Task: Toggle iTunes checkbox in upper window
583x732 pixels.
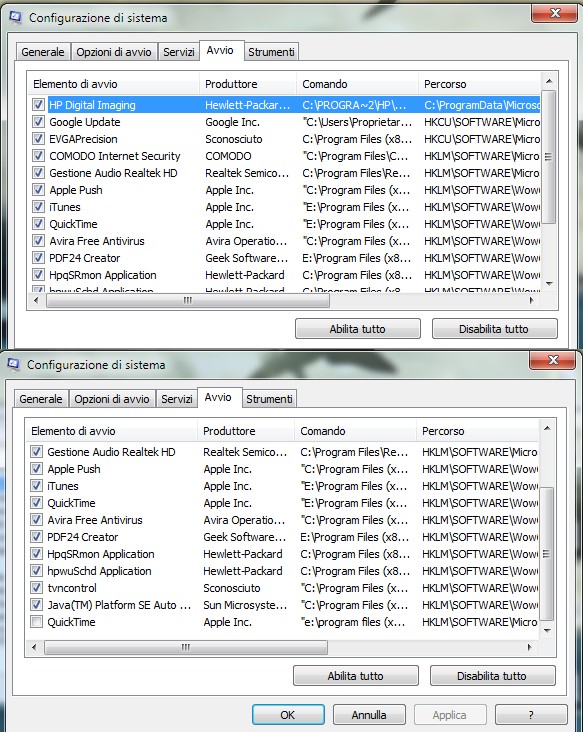Action: [x=38, y=207]
